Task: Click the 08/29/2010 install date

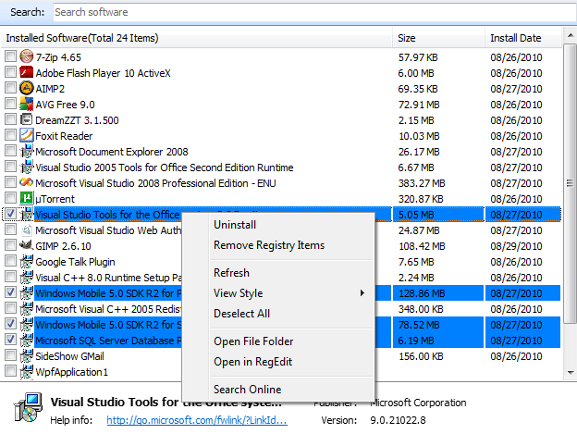Action: click(x=516, y=246)
